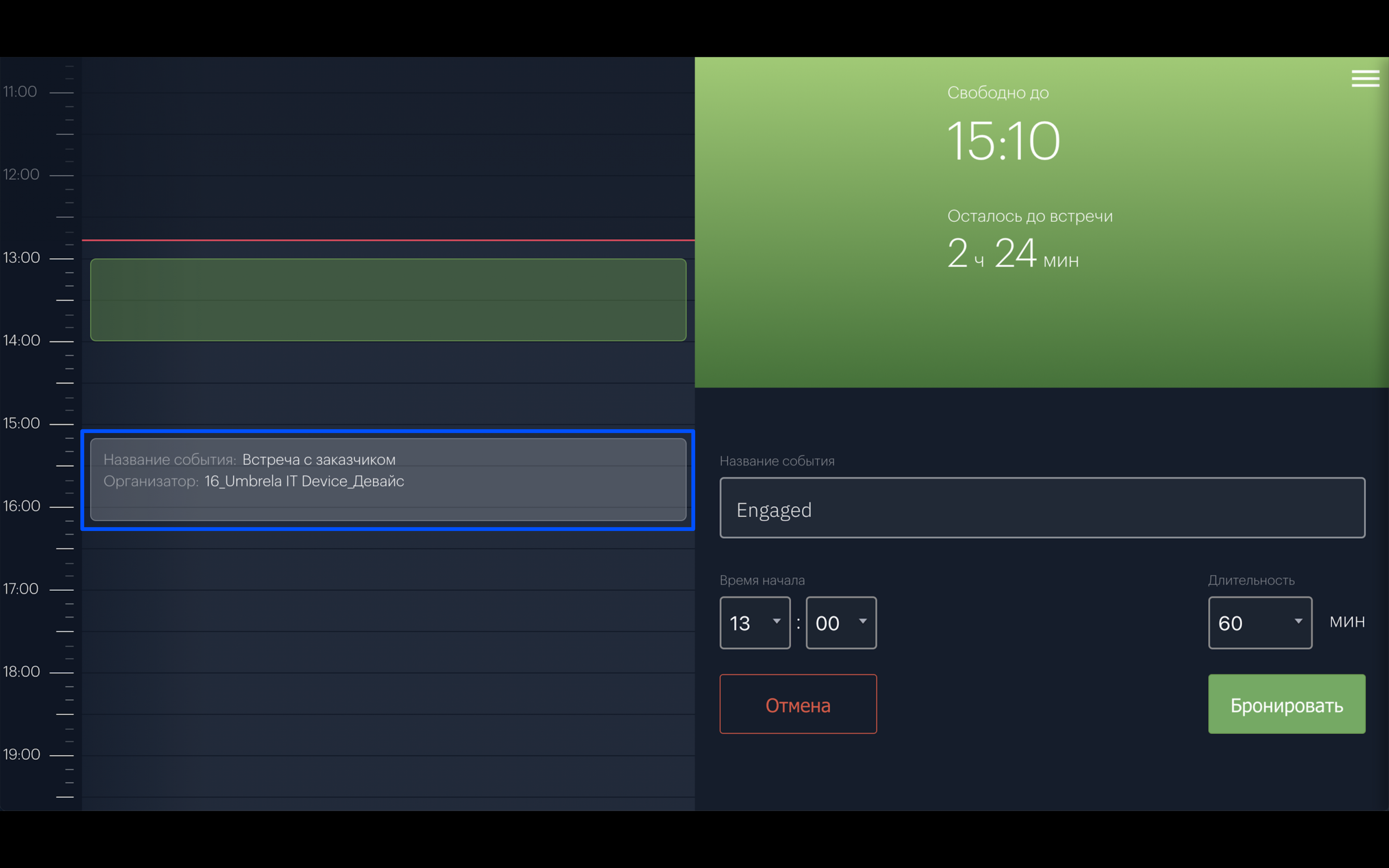Click the Осталось до встречи label
Viewport: 1389px width, 868px height.
(1030, 216)
